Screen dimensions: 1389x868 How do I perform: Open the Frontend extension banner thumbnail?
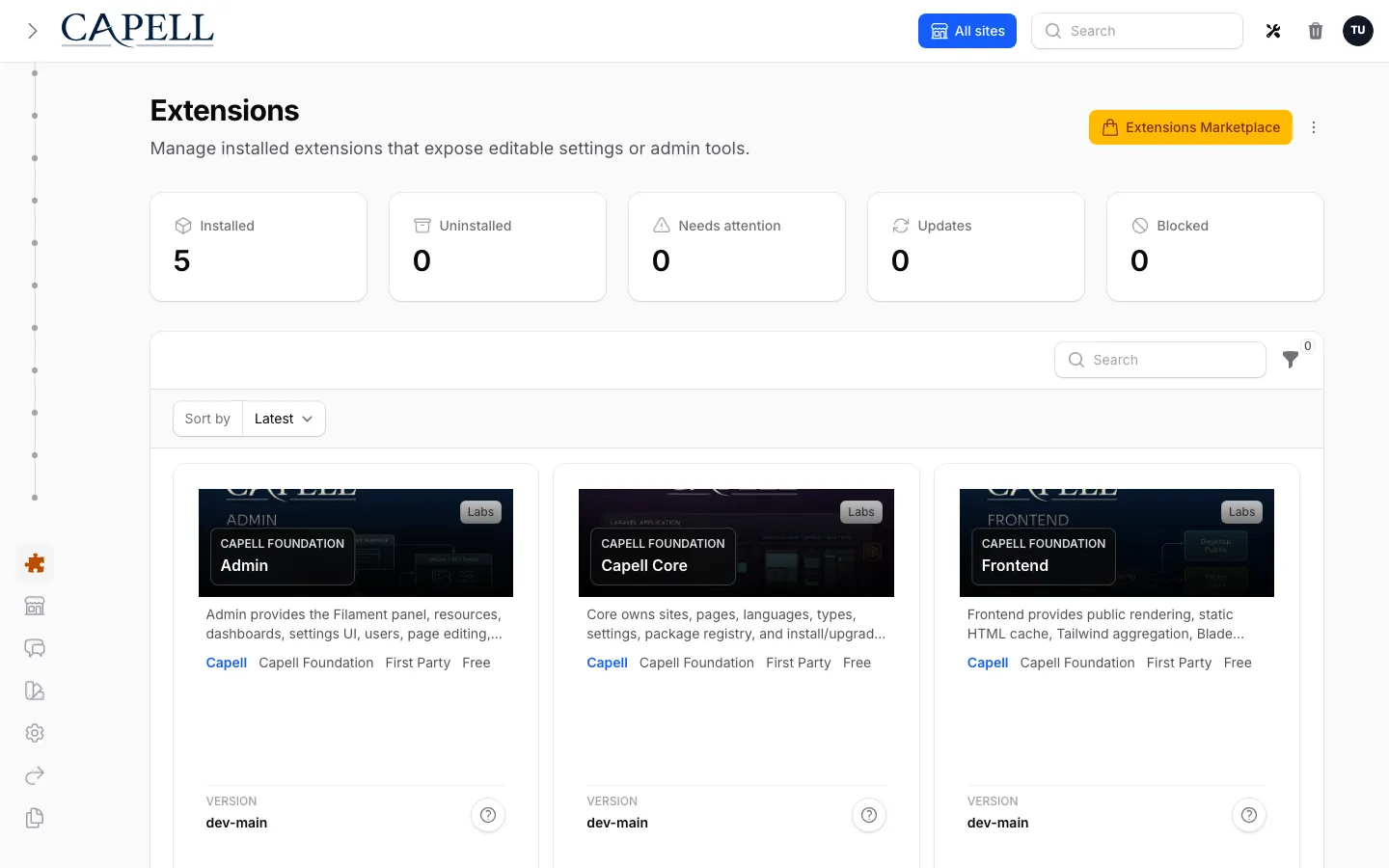[x=1117, y=543]
